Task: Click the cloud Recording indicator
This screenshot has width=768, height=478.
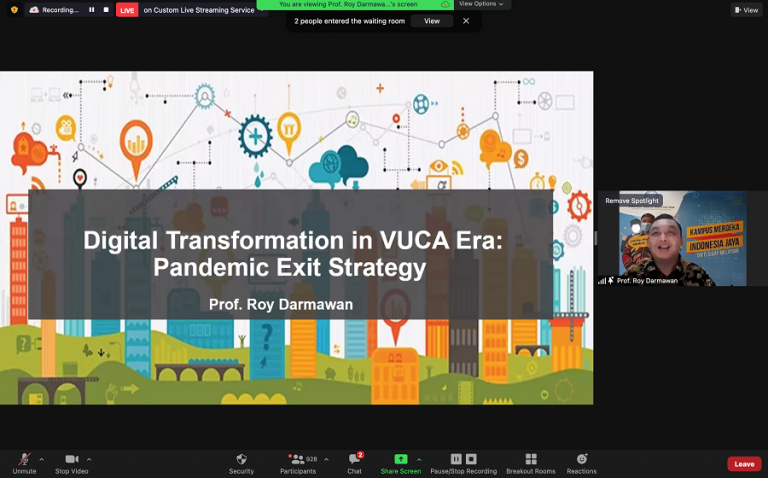Action: (x=54, y=10)
